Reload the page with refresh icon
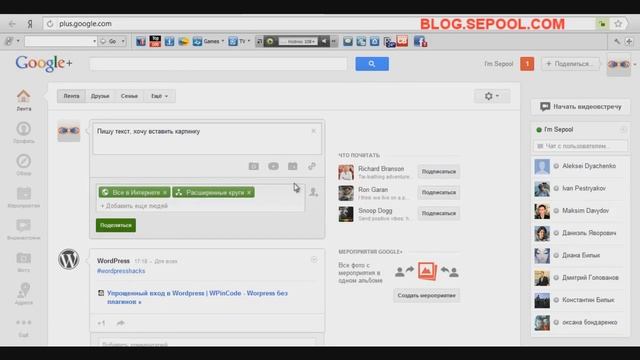 coord(50,24)
